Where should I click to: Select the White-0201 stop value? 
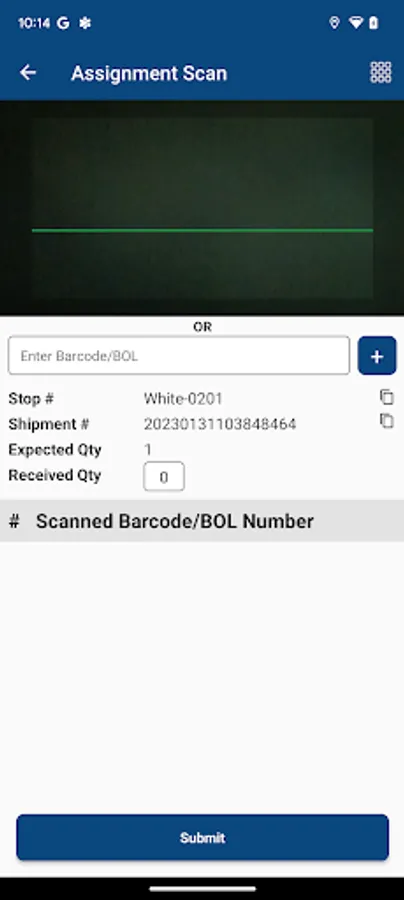pyautogui.click(x=183, y=398)
